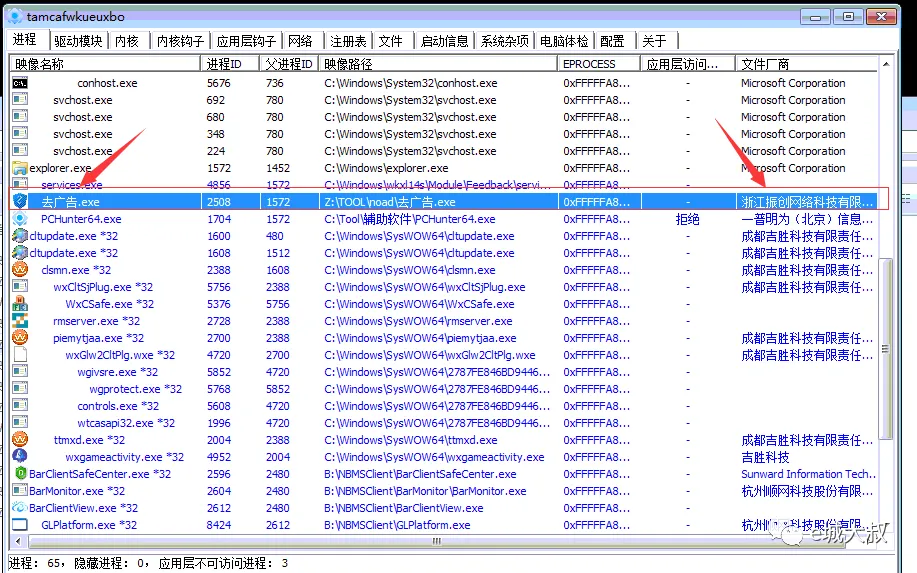917x573 pixels.
Task: Click the path Z:\TOOL\noad\去广告.exe
Action: (x=389, y=202)
